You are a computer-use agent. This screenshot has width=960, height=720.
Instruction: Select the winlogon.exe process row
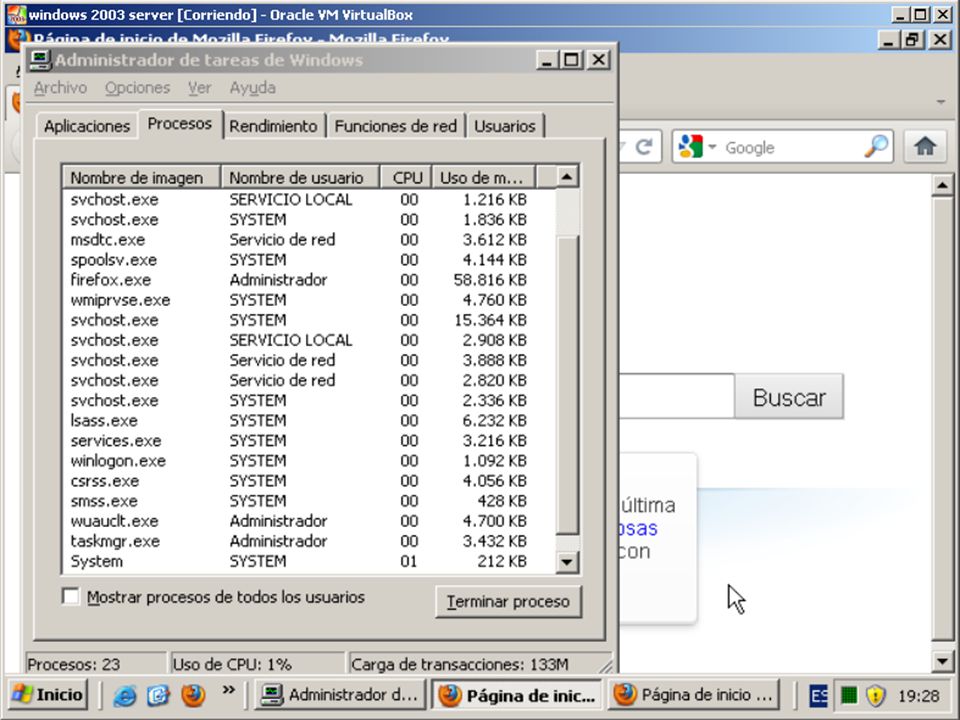(309, 461)
